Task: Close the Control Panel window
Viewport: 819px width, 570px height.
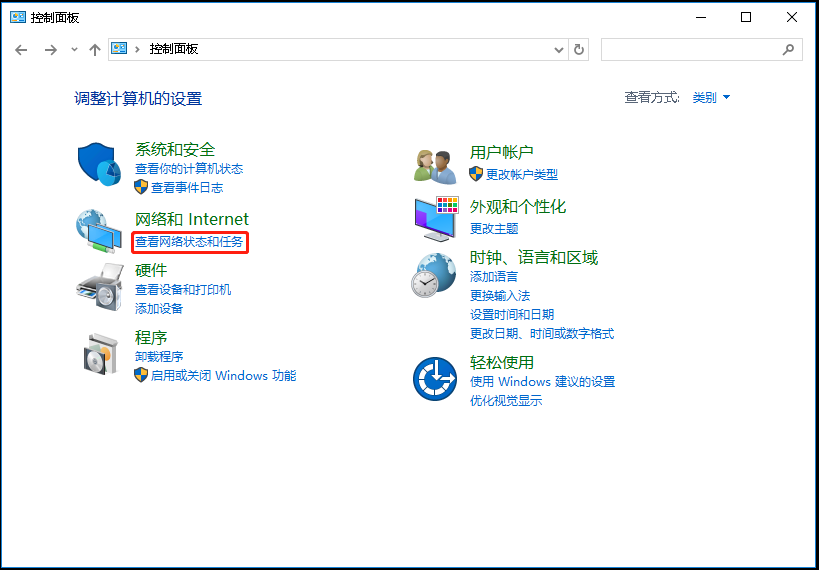Action: click(x=792, y=17)
